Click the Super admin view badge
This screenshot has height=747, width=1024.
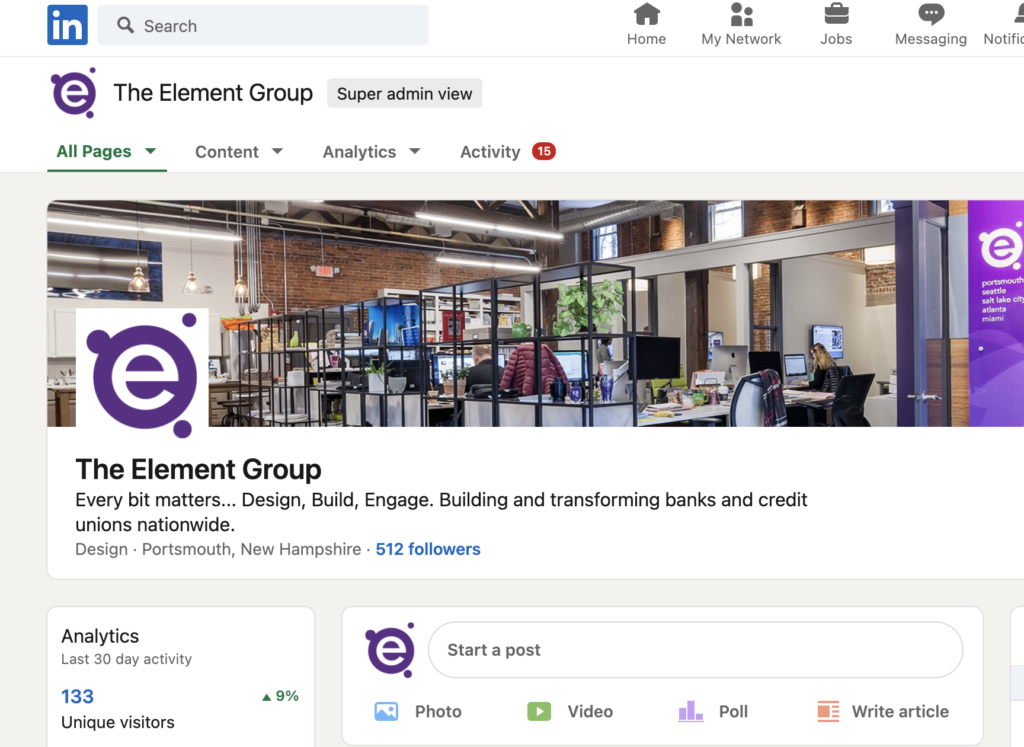click(404, 93)
